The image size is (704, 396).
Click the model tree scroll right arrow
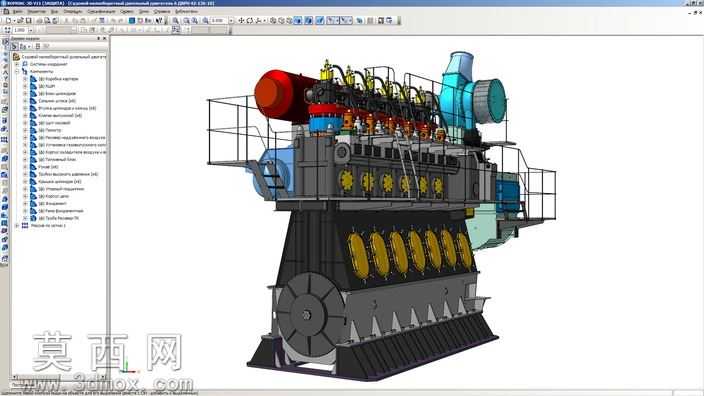coord(103,377)
